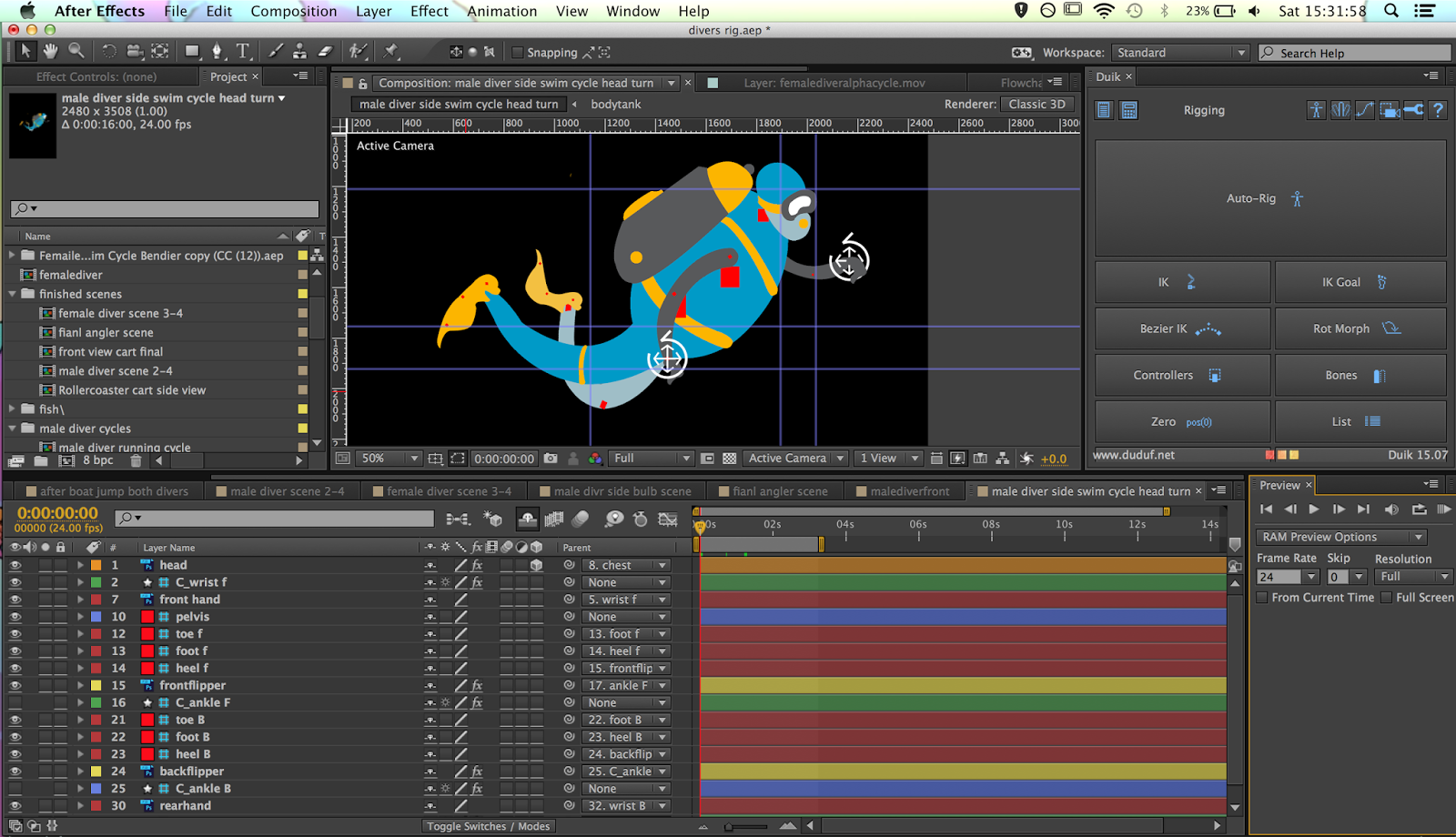Open parent dropdown for head layer

click(626, 565)
